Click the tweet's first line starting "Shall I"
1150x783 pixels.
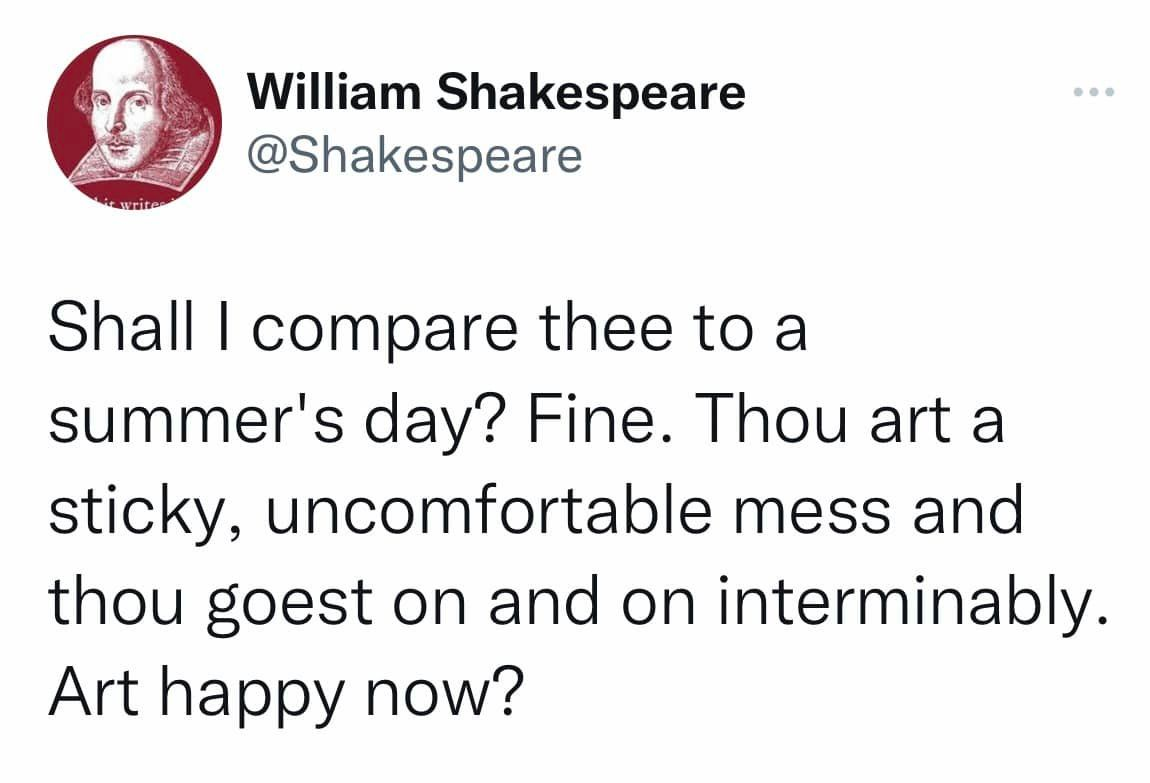point(427,332)
